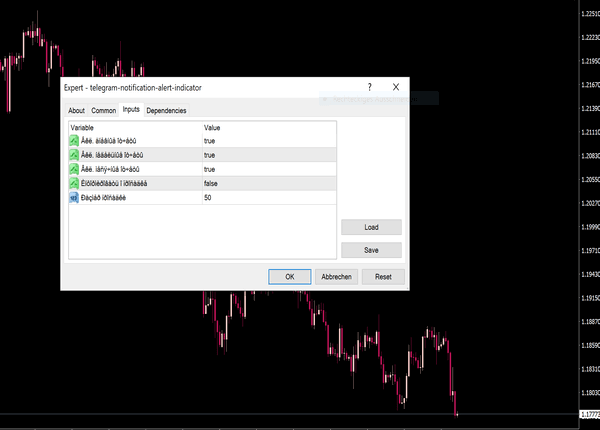Edit the value 50 cell
Image resolution: width=600 pixels, height=430 pixels.
tap(269, 197)
